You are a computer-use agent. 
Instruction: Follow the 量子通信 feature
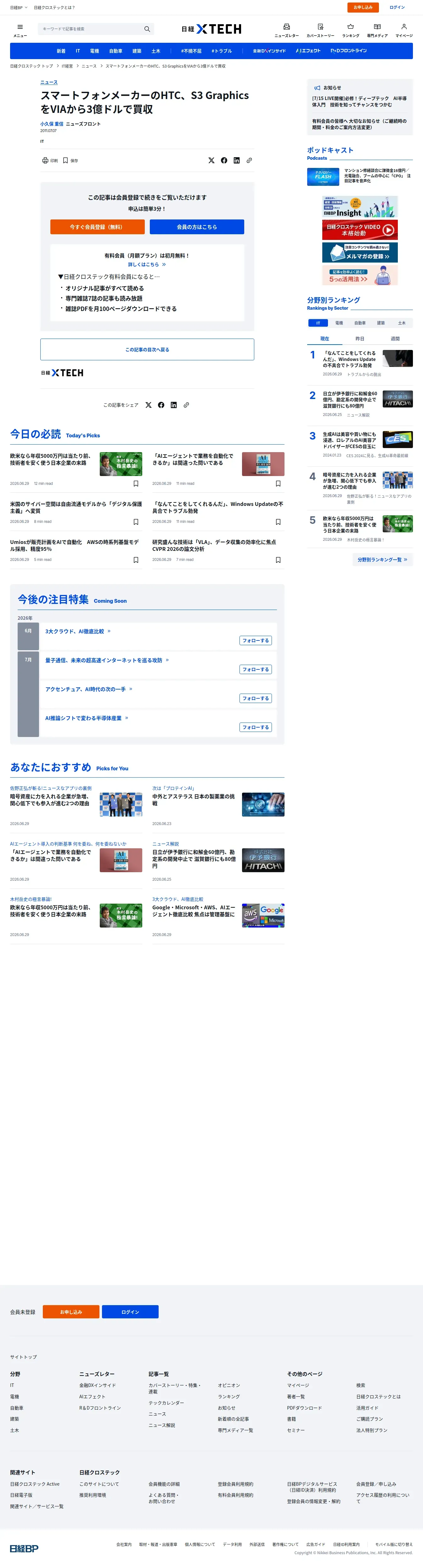click(256, 670)
